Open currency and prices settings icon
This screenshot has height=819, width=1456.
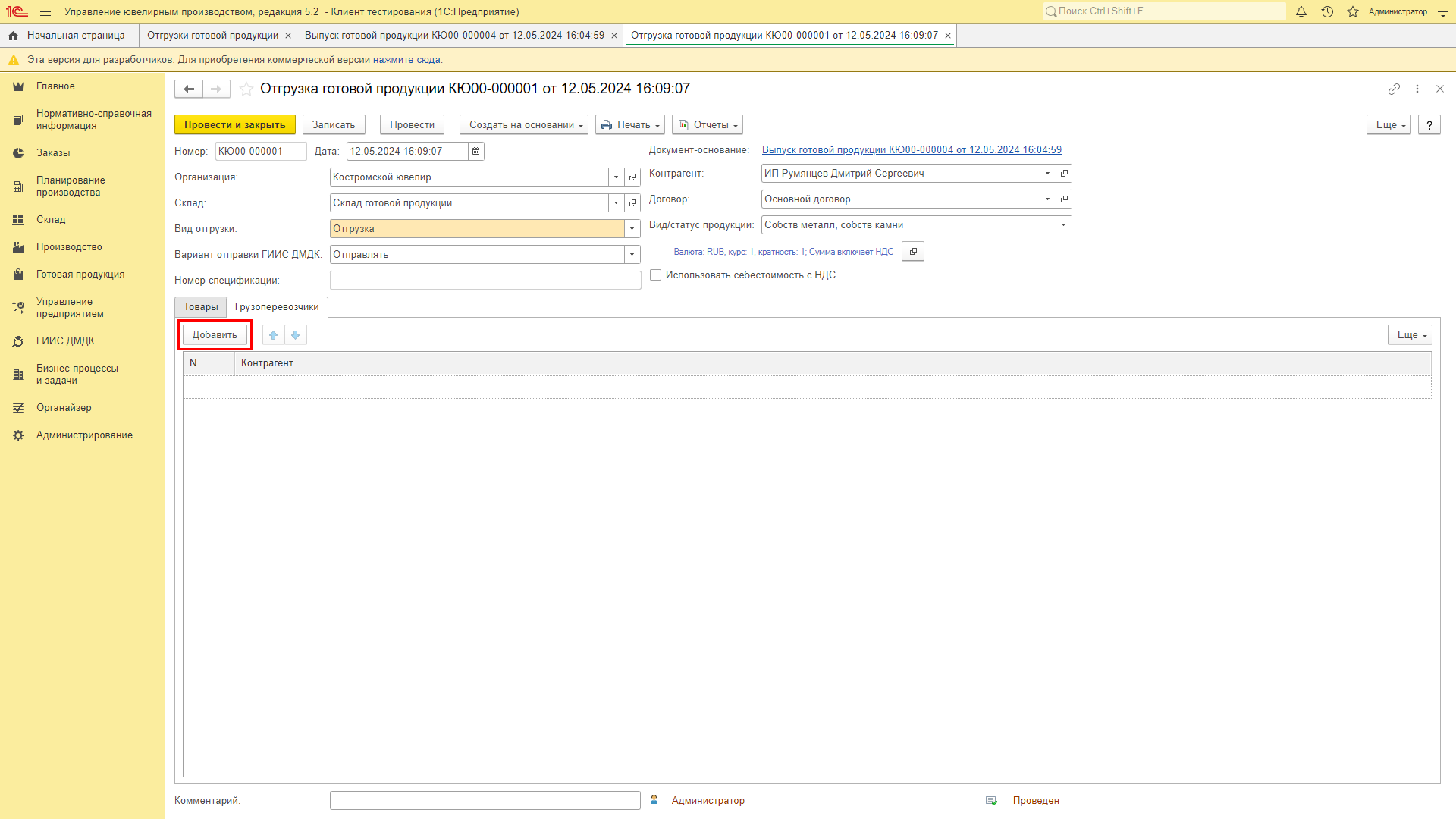913,252
